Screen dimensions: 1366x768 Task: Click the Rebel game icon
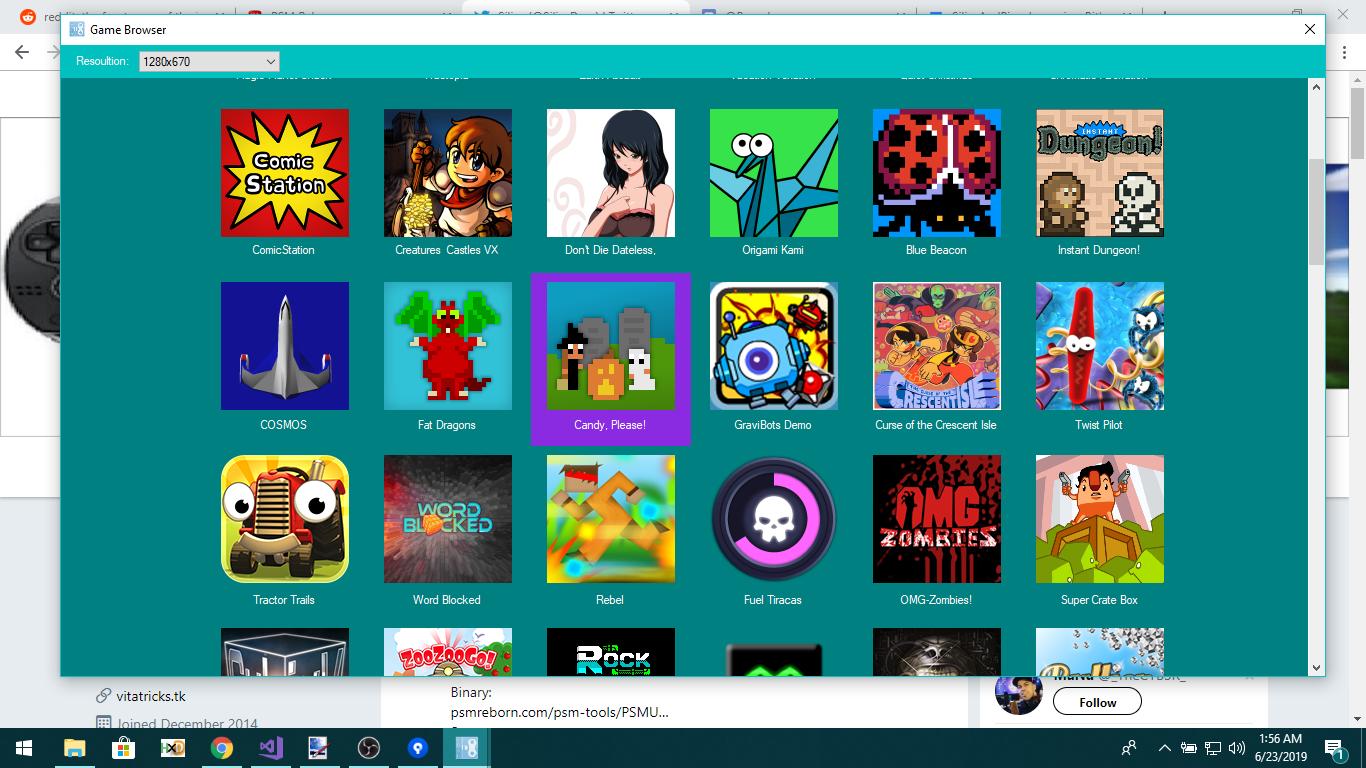(611, 519)
